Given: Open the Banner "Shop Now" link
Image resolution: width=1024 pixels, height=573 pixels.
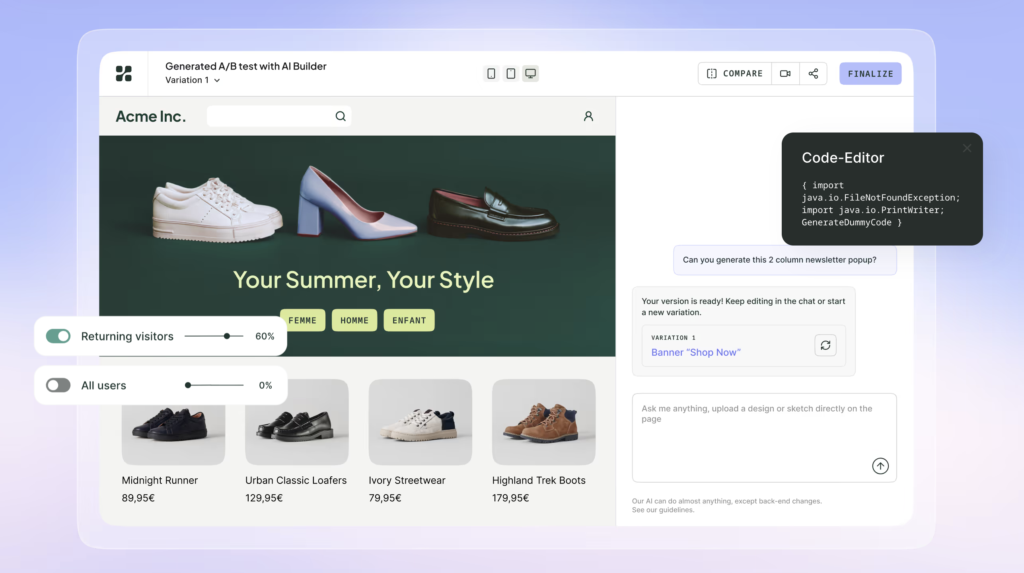Looking at the screenshot, I should pos(696,352).
